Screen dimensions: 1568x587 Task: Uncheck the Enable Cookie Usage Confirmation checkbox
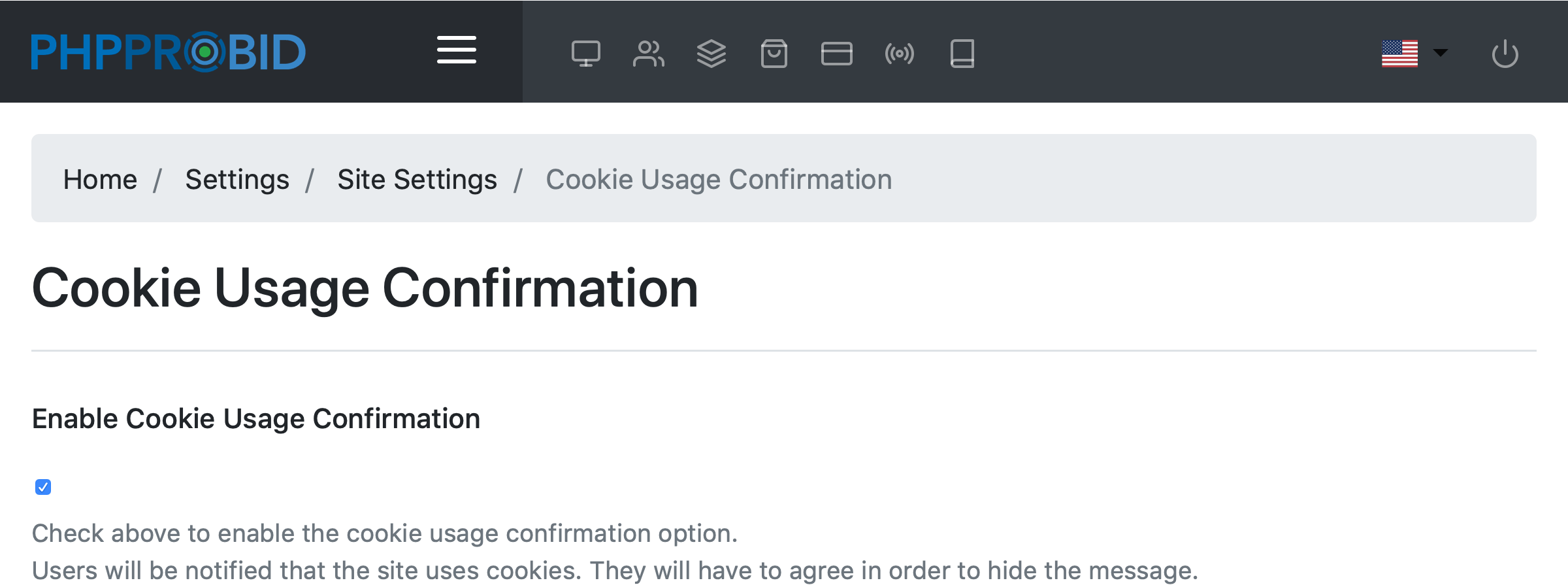point(43,487)
